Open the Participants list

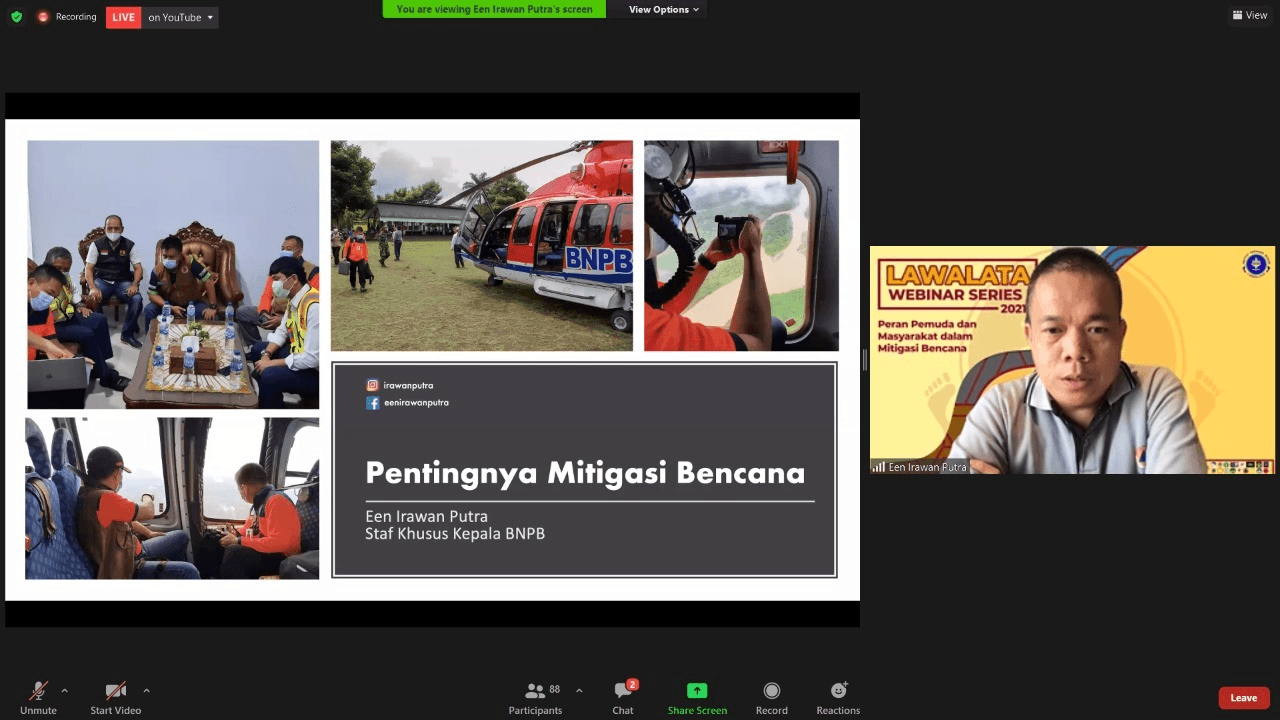(x=535, y=695)
